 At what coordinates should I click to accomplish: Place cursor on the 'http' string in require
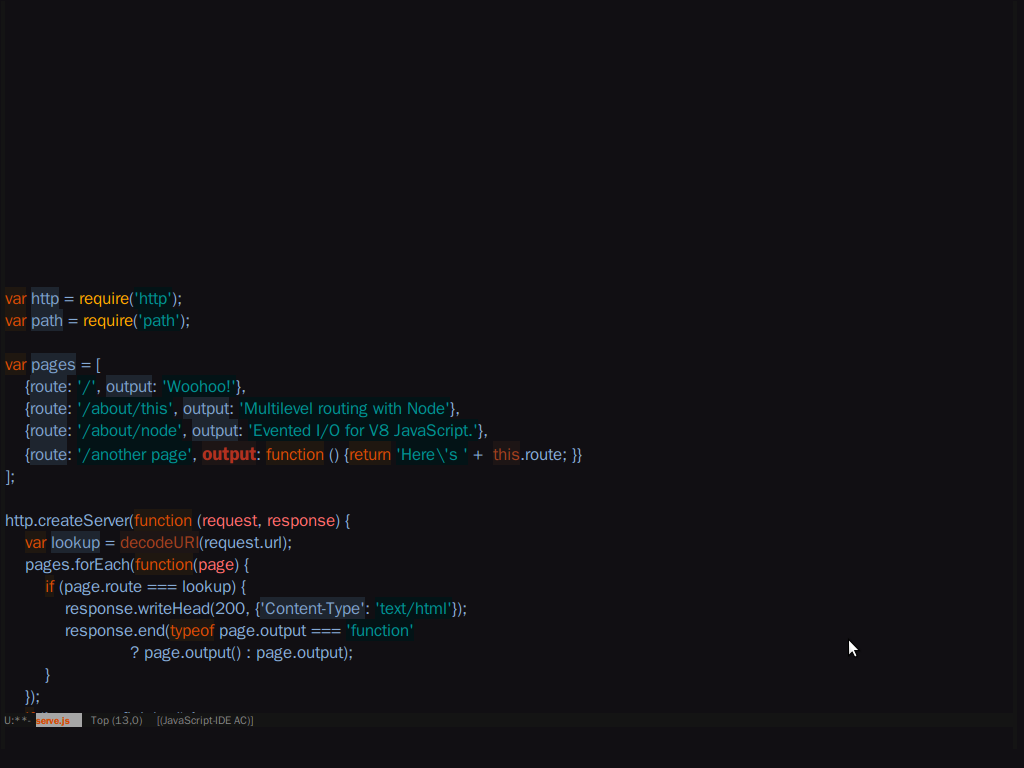(x=153, y=298)
